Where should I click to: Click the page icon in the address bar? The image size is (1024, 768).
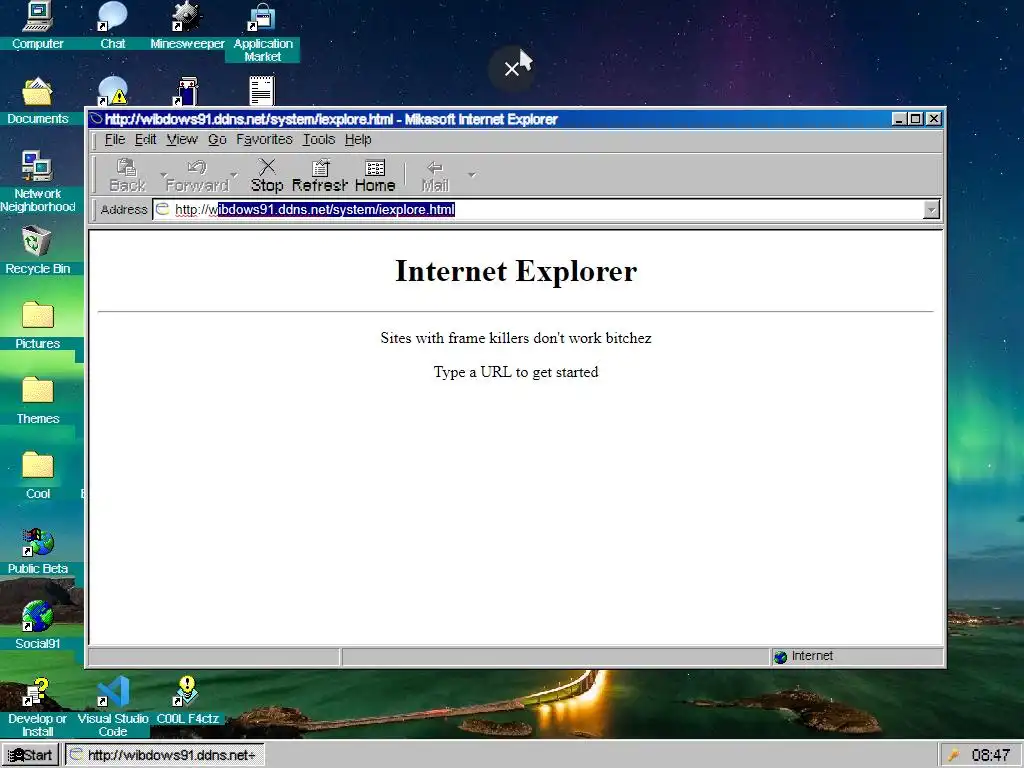(163, 209)
